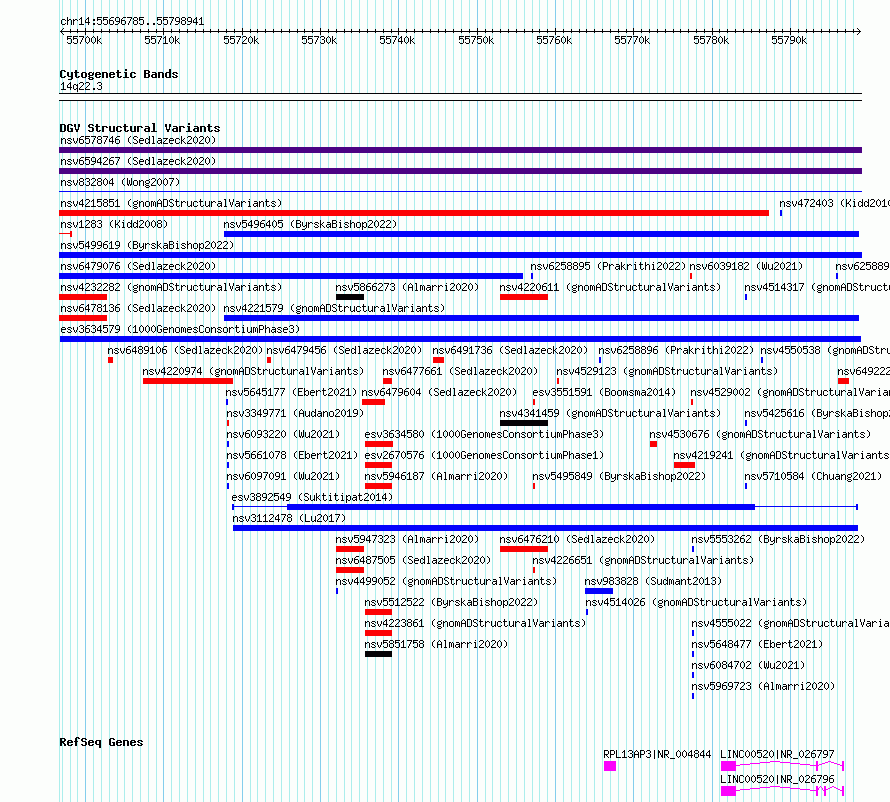Select the chr14:55696785..55798941 coordinates text
890x802 pixels.
(x=132, y=22)
